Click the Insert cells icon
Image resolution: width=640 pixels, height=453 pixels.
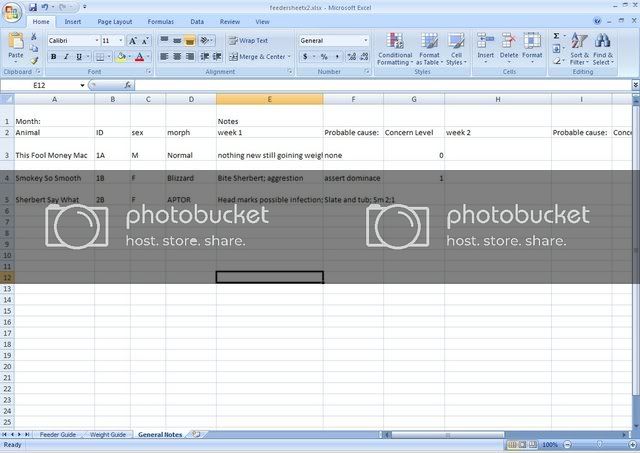coord(485,48)
